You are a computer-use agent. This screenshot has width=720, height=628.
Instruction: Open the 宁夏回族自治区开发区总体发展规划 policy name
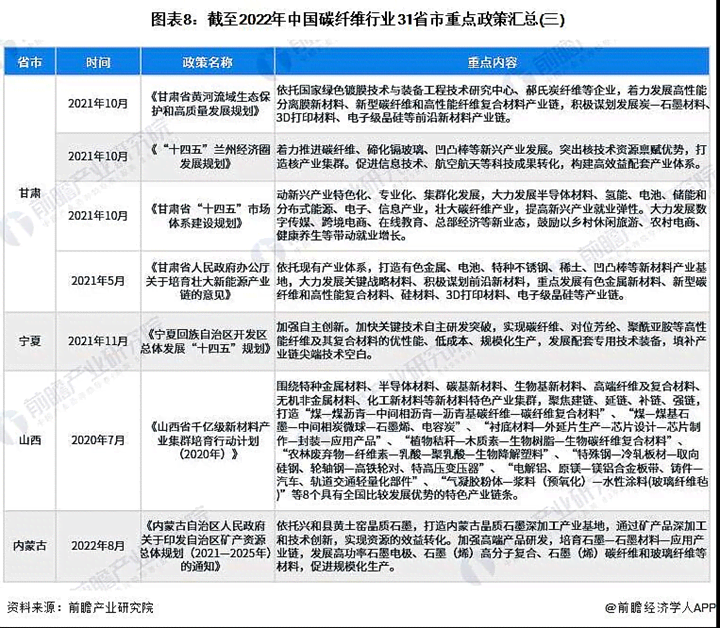coord(207,340)
